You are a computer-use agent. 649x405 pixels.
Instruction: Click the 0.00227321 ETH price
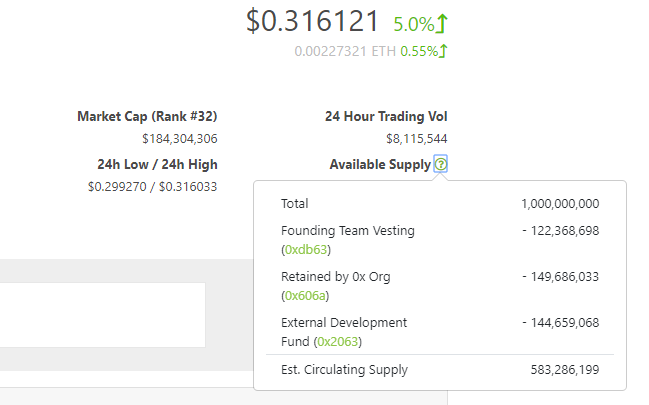tap(345, 51)
